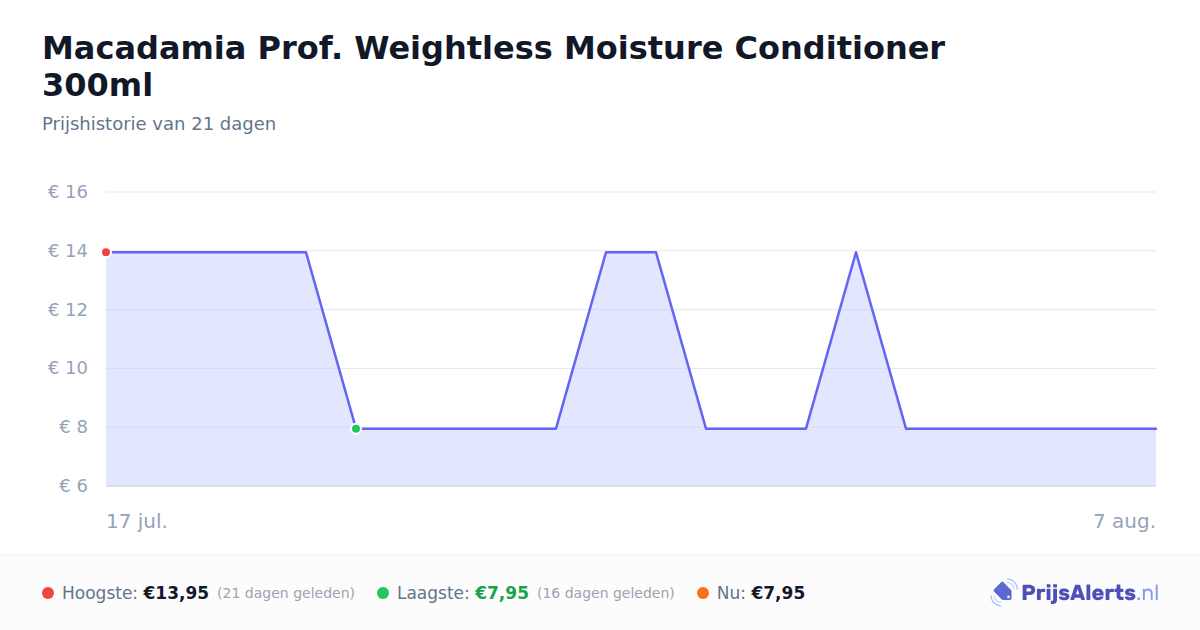Screen dimensions: 1200x630
Task: Click the red Hoogste legend dot
Action: click(48, 593)
